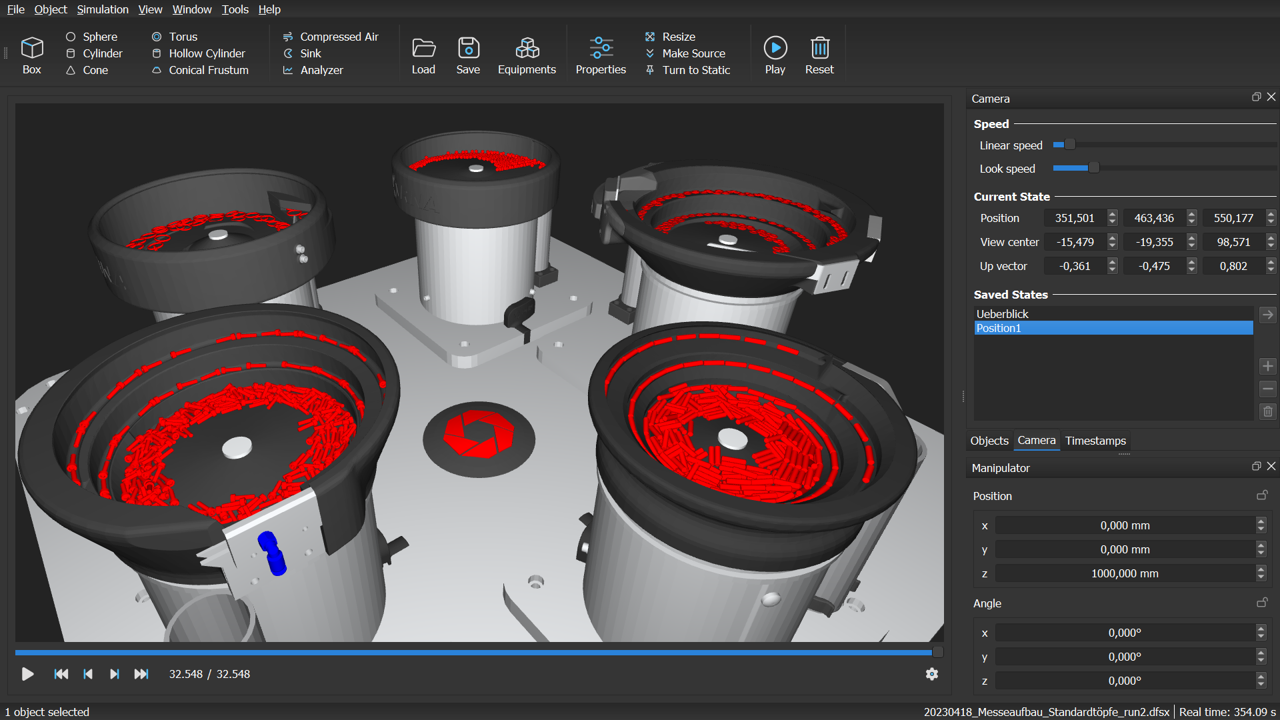Add a Hollow Cylinder shape
1280x720 pixels.
(198, 54)
